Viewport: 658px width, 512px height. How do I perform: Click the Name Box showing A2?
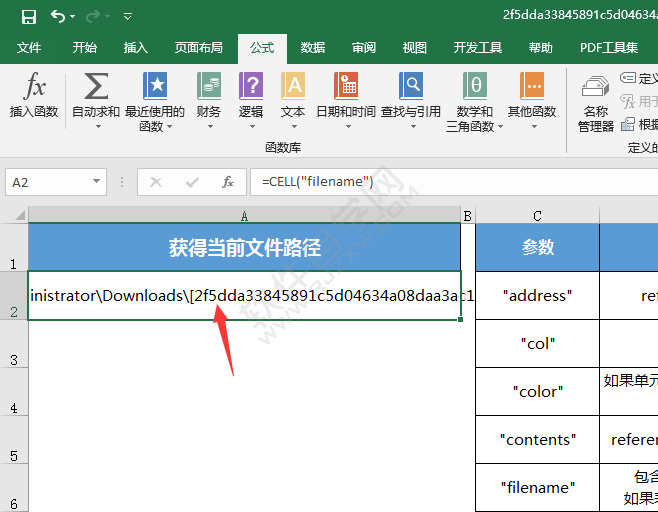47,182
